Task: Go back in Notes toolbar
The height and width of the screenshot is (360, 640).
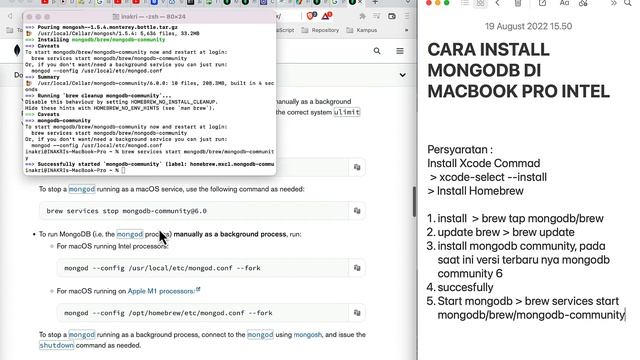Action: (497, 3)
